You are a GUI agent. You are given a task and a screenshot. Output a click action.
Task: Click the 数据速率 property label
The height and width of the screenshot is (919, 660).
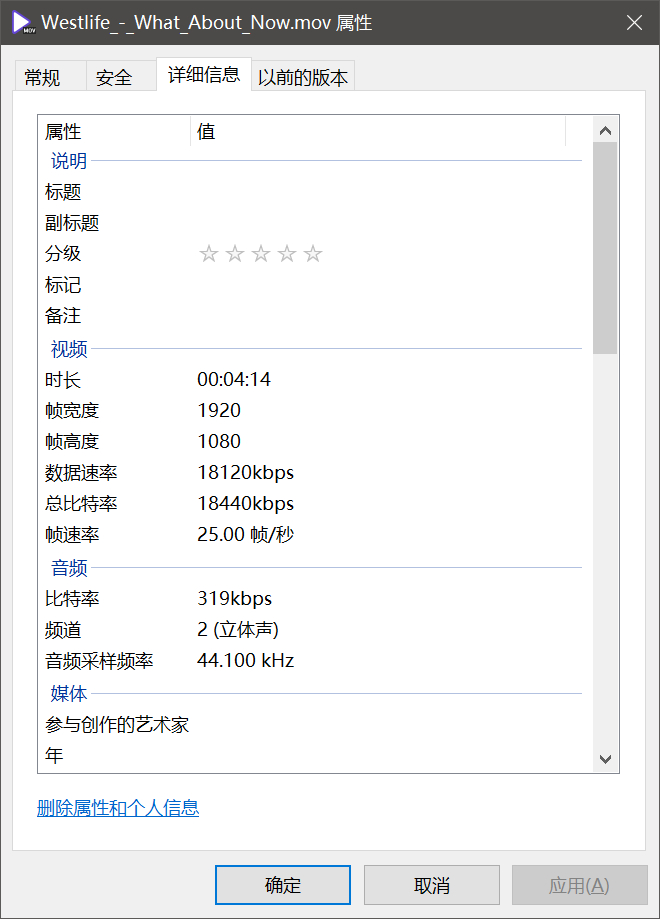(81, 472)
